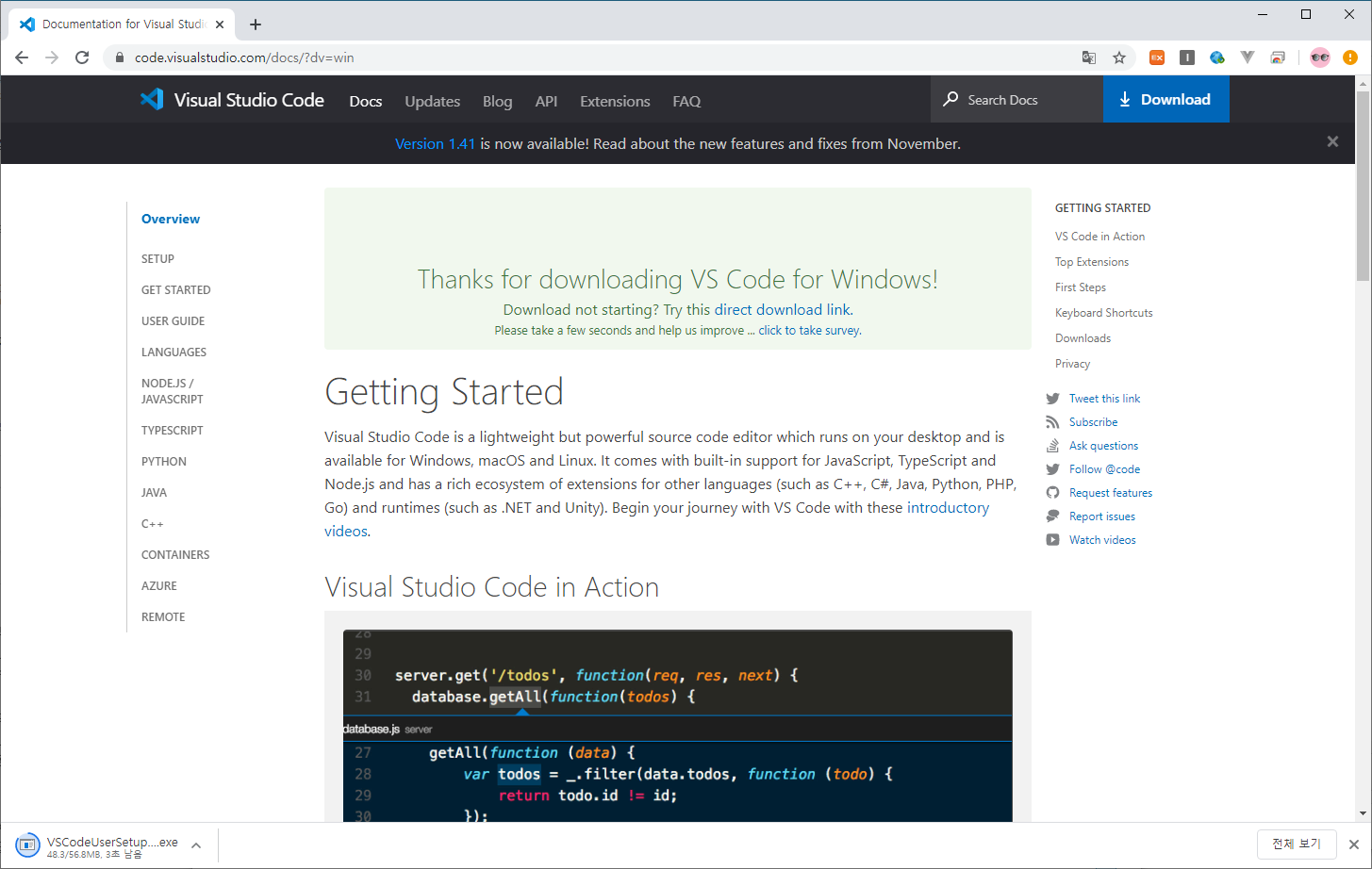Go to Keyboard Shortcuts section link
Viewport: 1372px width, 869px height.
1104,313
